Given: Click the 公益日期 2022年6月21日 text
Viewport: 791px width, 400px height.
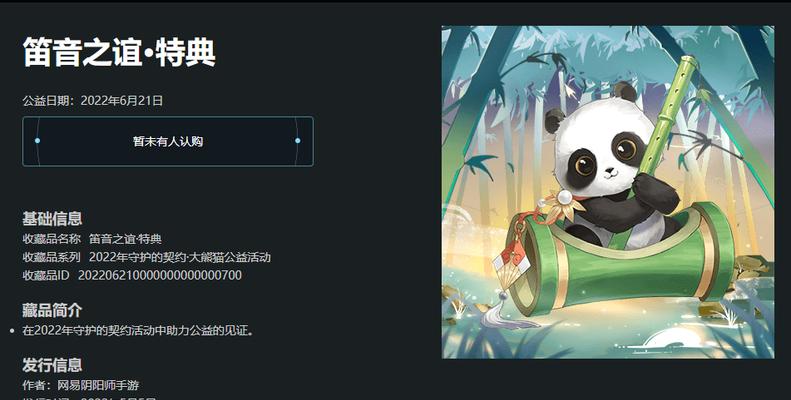Looking at the screenshot, I should (x=93, y=101).
